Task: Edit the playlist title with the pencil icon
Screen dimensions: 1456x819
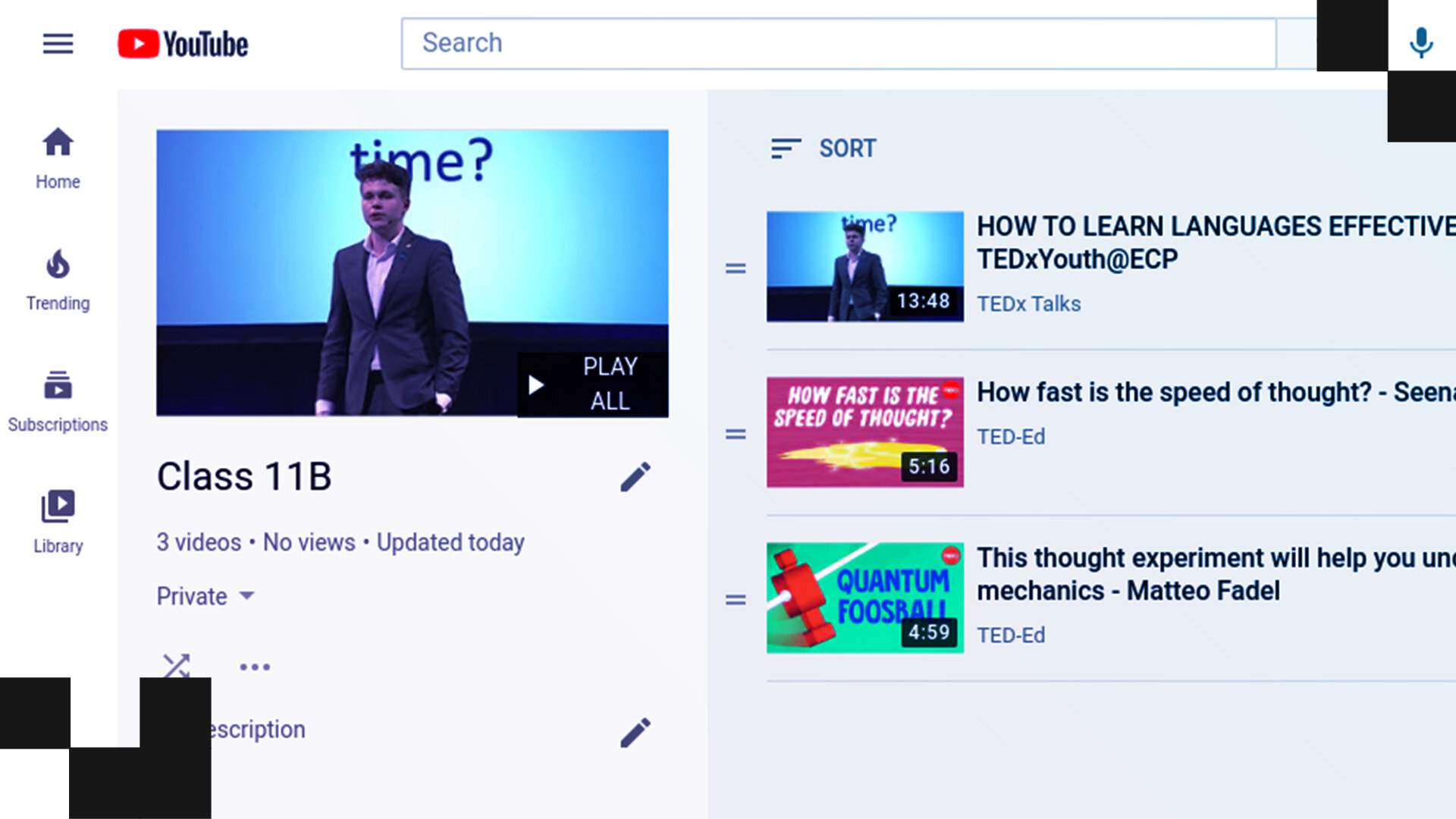Action: tap(635, 476)
